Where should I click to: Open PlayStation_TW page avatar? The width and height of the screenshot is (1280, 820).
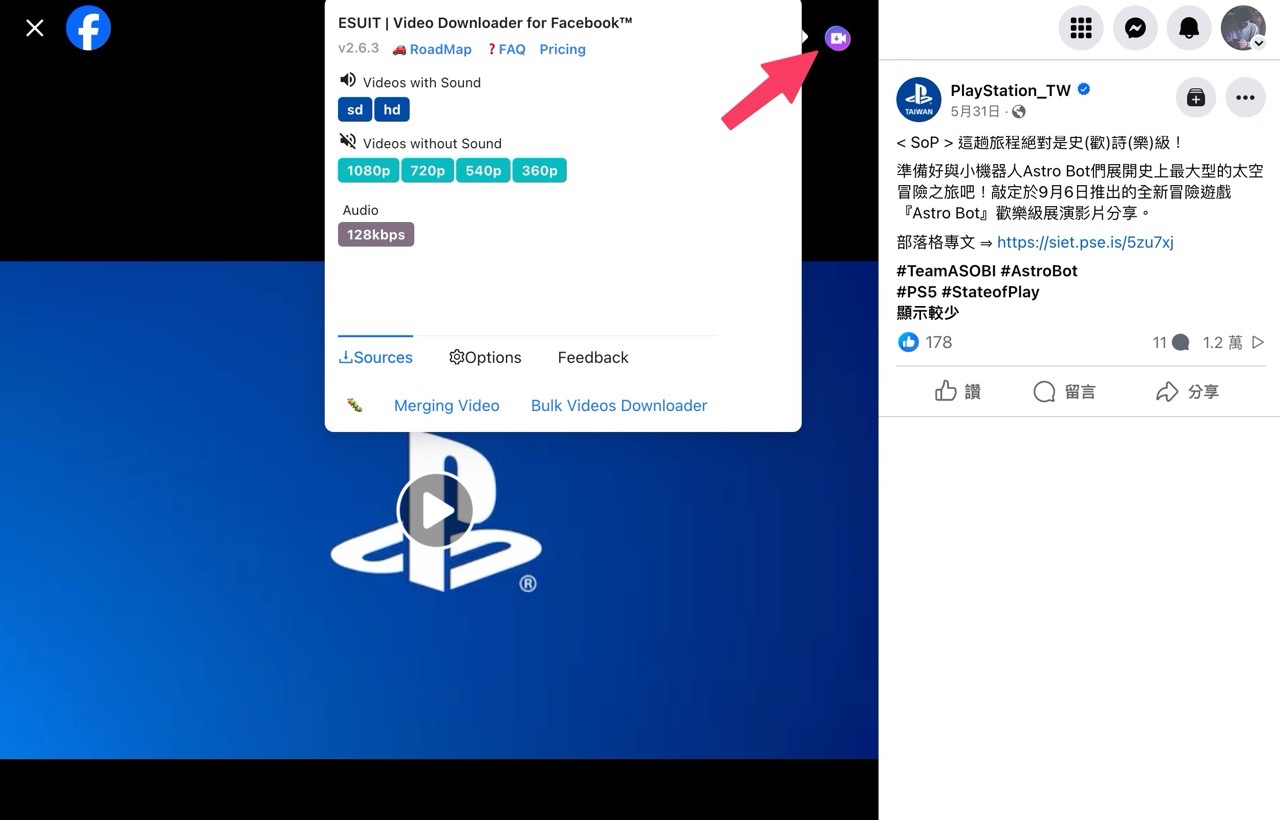(918, 99)
